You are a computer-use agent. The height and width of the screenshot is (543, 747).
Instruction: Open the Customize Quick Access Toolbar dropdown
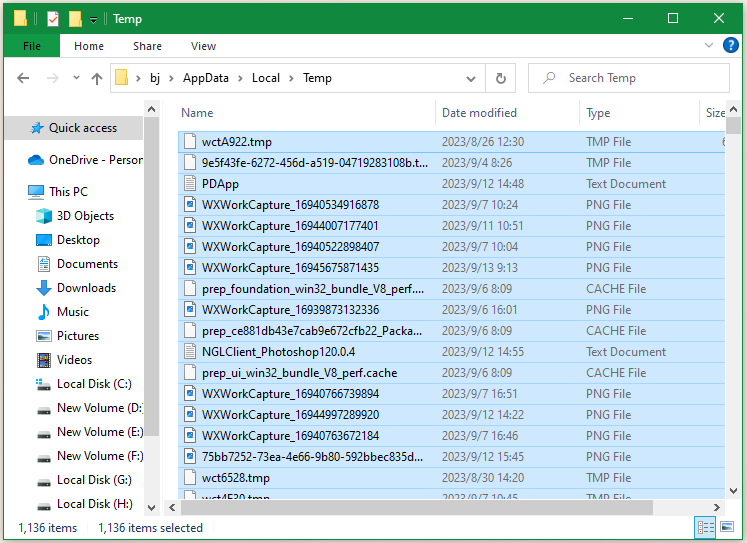tap(93, 20)
